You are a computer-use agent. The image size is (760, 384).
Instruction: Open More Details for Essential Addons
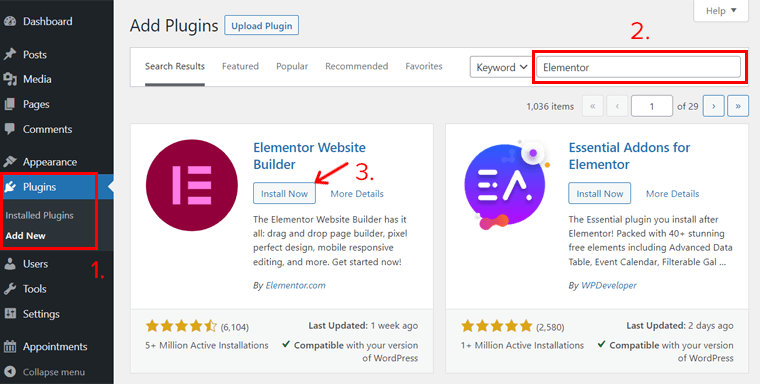[x=673, y=193]
